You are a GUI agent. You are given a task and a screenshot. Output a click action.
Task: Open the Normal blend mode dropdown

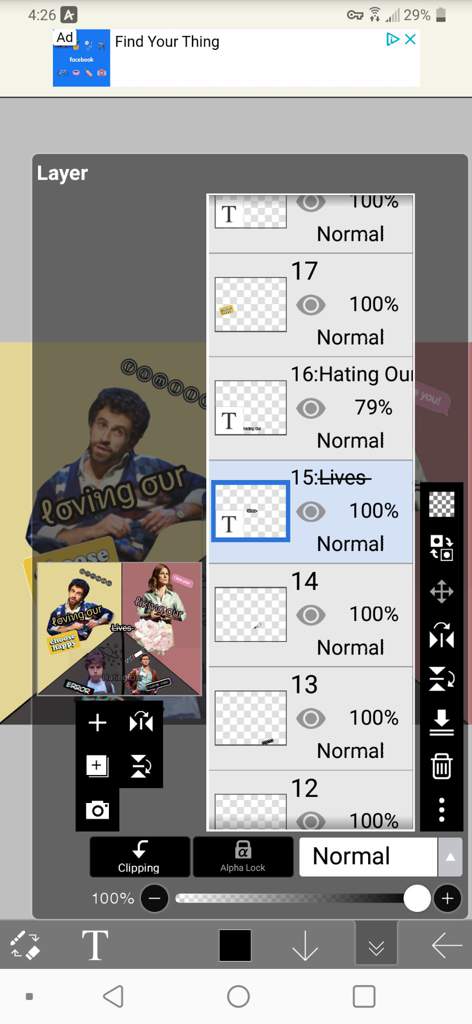pyautogui.click(x=368, y=856)
